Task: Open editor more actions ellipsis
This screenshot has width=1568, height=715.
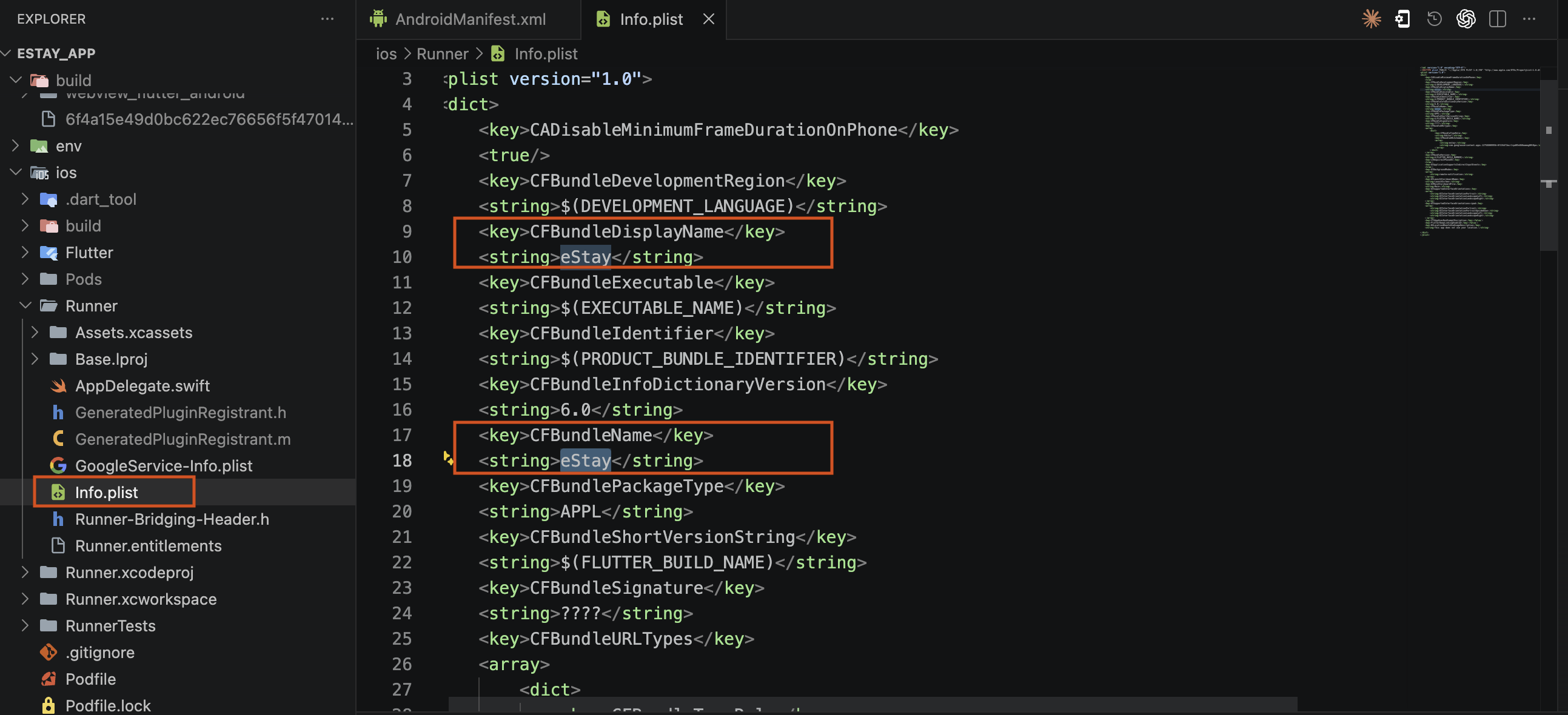Action: point(1529,19)
